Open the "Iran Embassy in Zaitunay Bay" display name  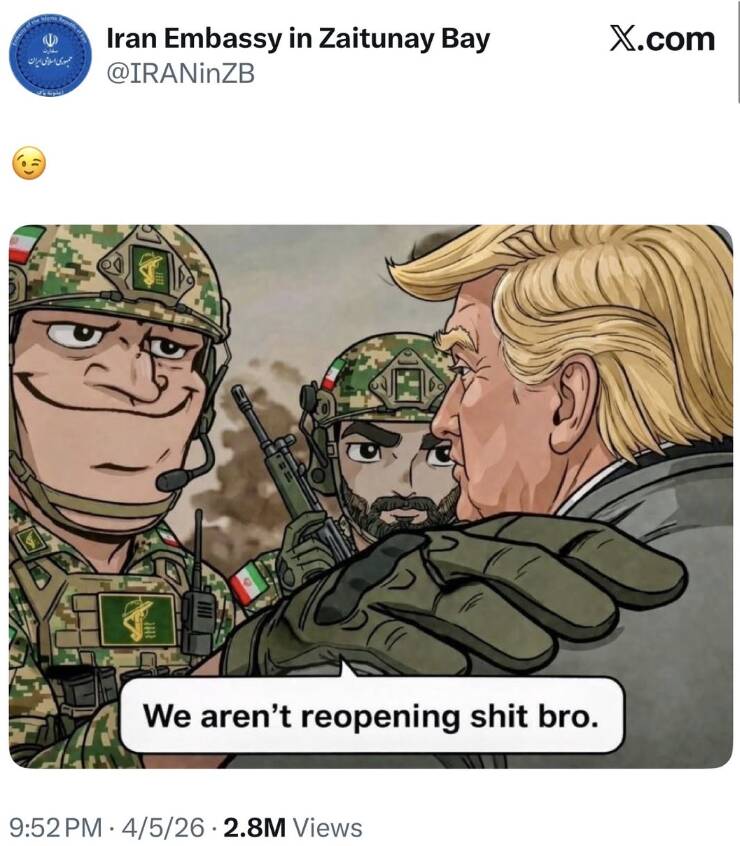coord(298,39)
